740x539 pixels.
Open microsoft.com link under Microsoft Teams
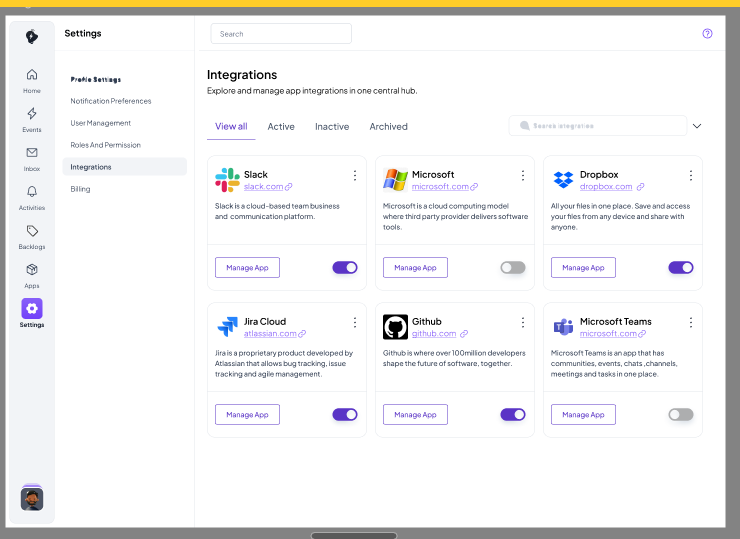tap(608, 334)
